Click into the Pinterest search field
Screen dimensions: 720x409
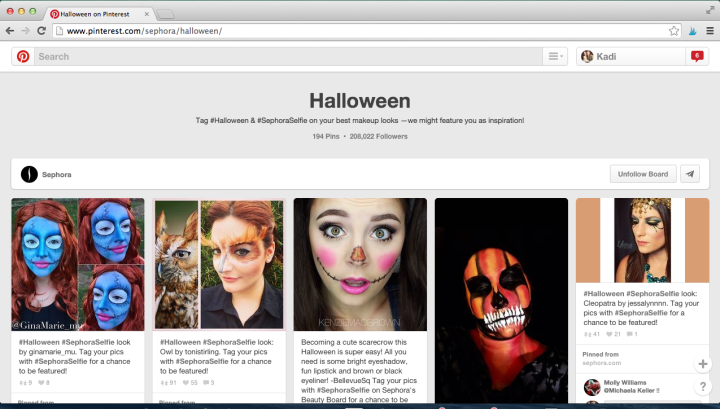(x=285, y=57)
